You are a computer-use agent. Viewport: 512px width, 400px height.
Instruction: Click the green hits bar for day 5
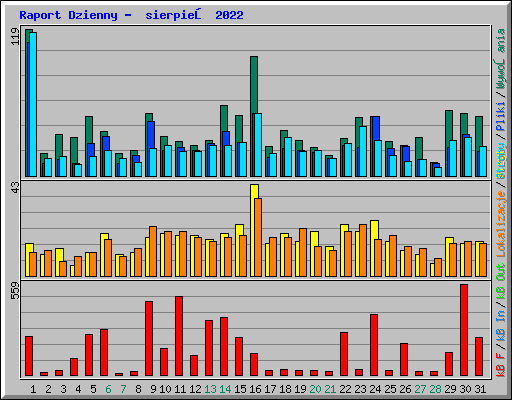89,130
